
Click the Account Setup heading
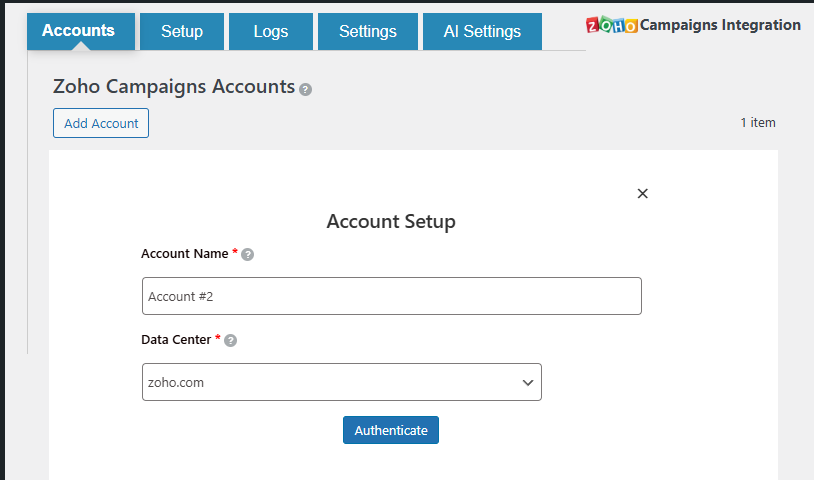[391, 221]
